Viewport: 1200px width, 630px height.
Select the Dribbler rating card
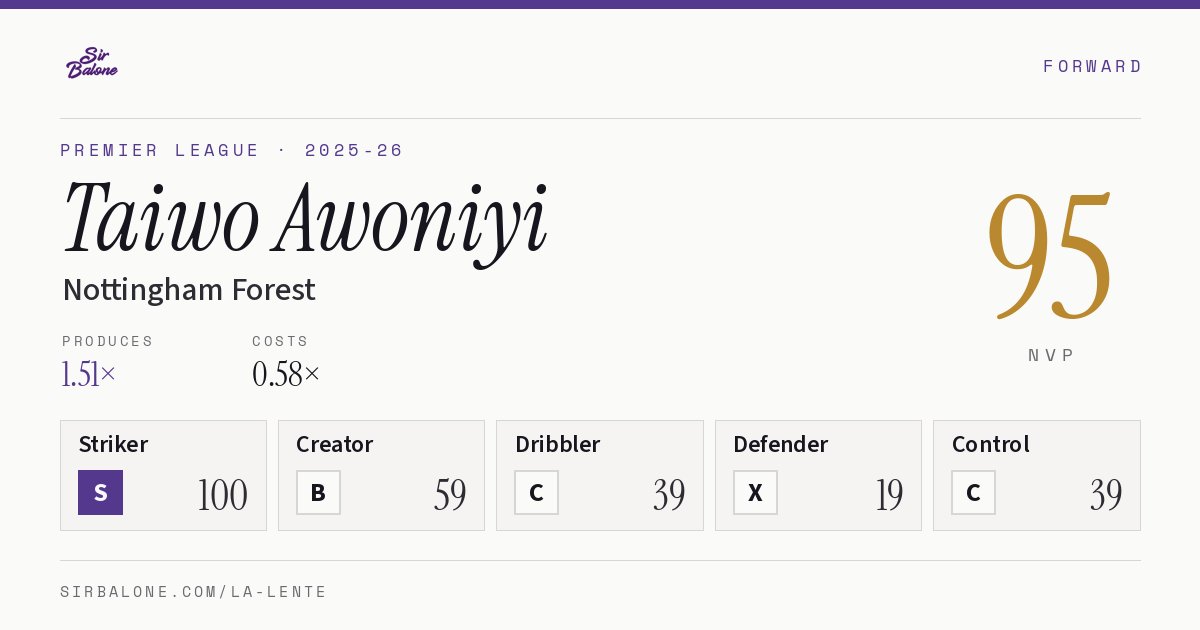(600, 475)
